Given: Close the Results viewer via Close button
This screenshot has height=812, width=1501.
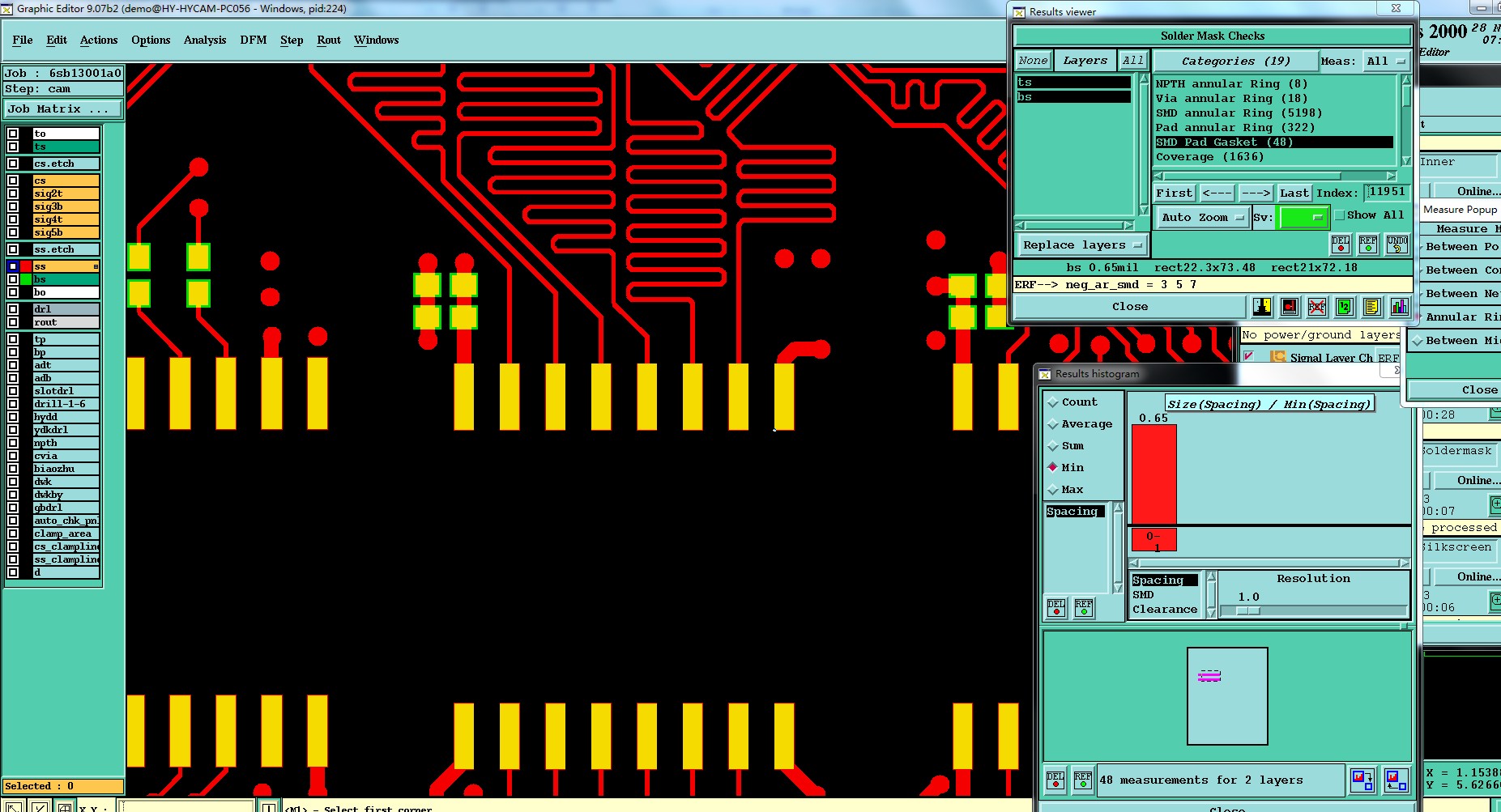Looking at the screenshot, I should tap(1130, 307).
